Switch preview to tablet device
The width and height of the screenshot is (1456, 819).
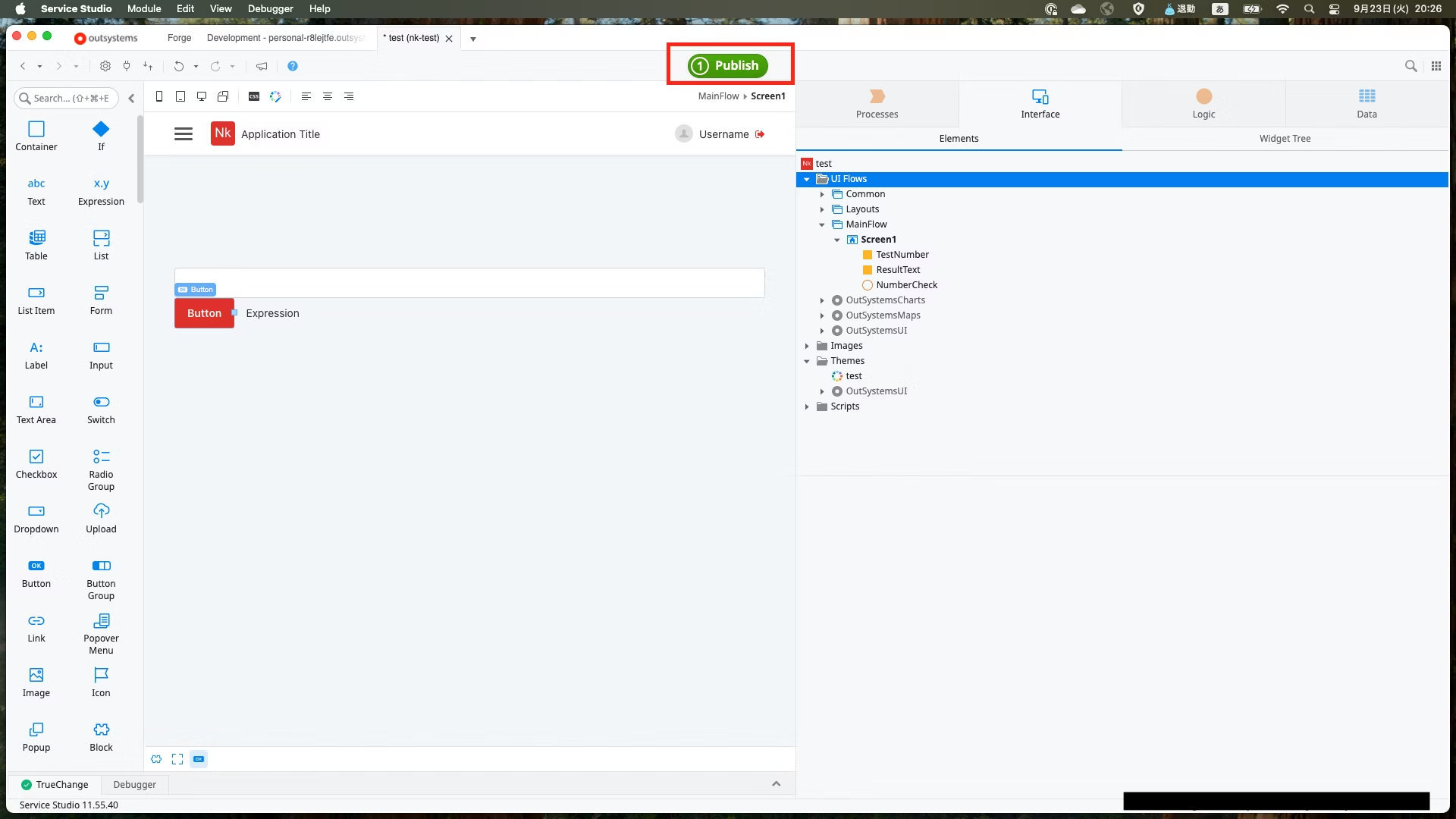click(180, 96)
